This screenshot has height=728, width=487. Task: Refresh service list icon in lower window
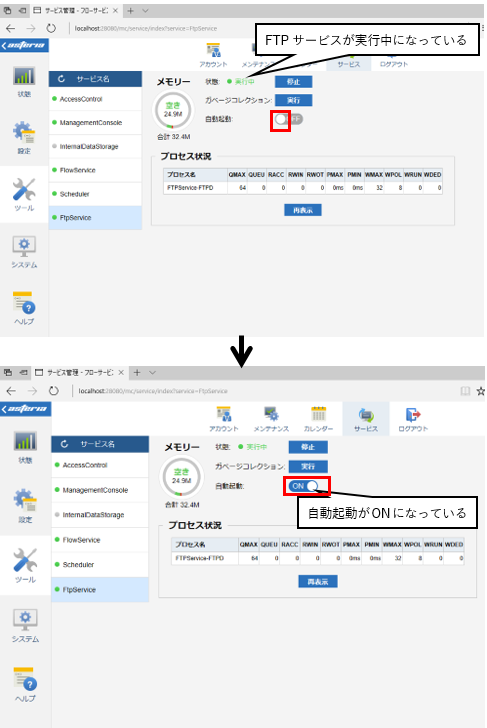[x=65, y=444]
